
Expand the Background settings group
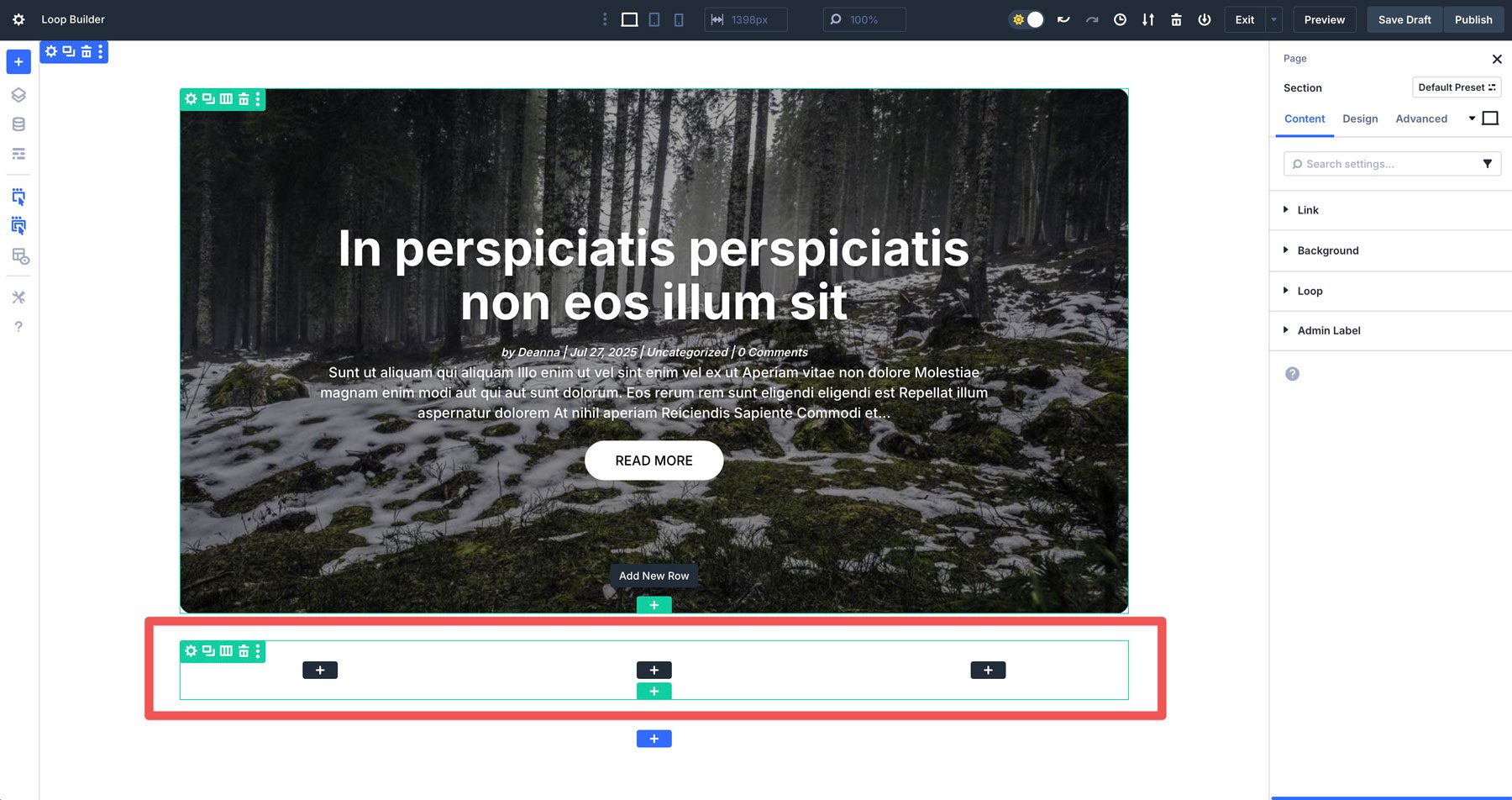1328,250
